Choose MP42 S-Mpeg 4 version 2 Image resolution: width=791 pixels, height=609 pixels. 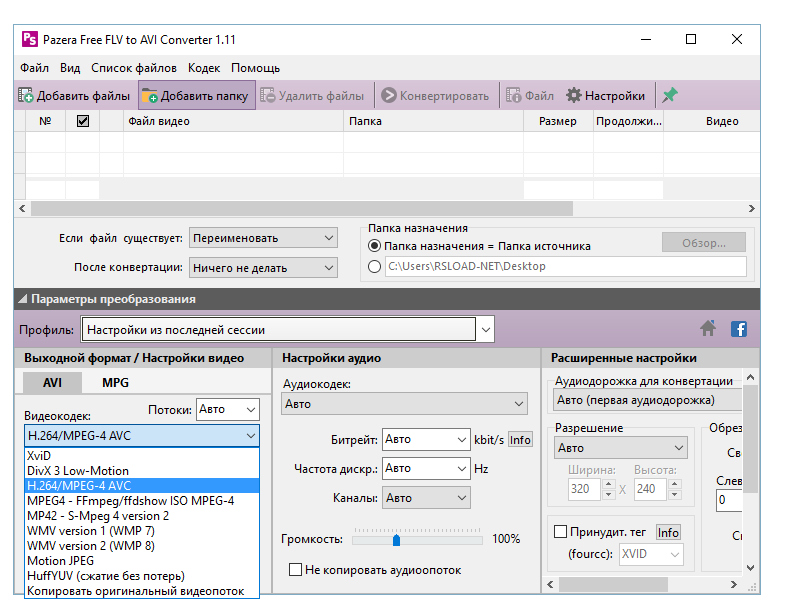click(142, 516)
